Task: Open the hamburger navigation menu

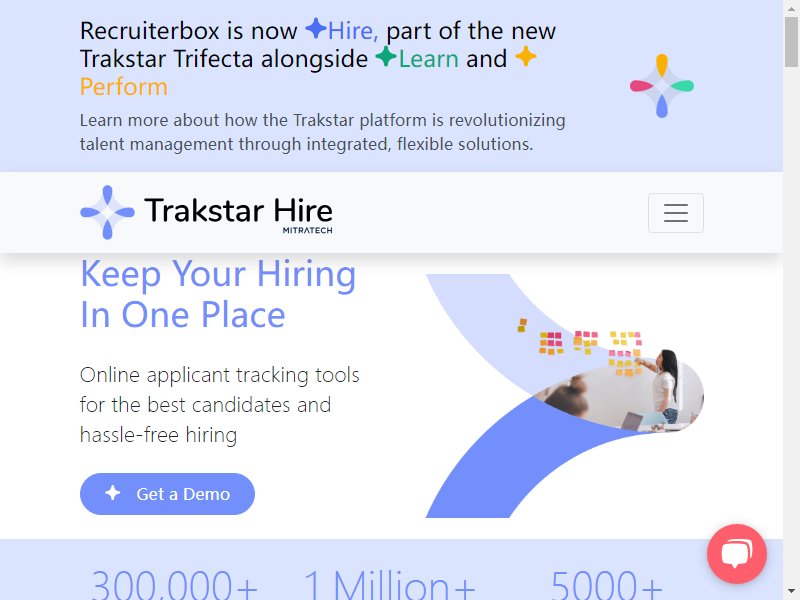Action: pyautogui.click(x=676, y=213)
